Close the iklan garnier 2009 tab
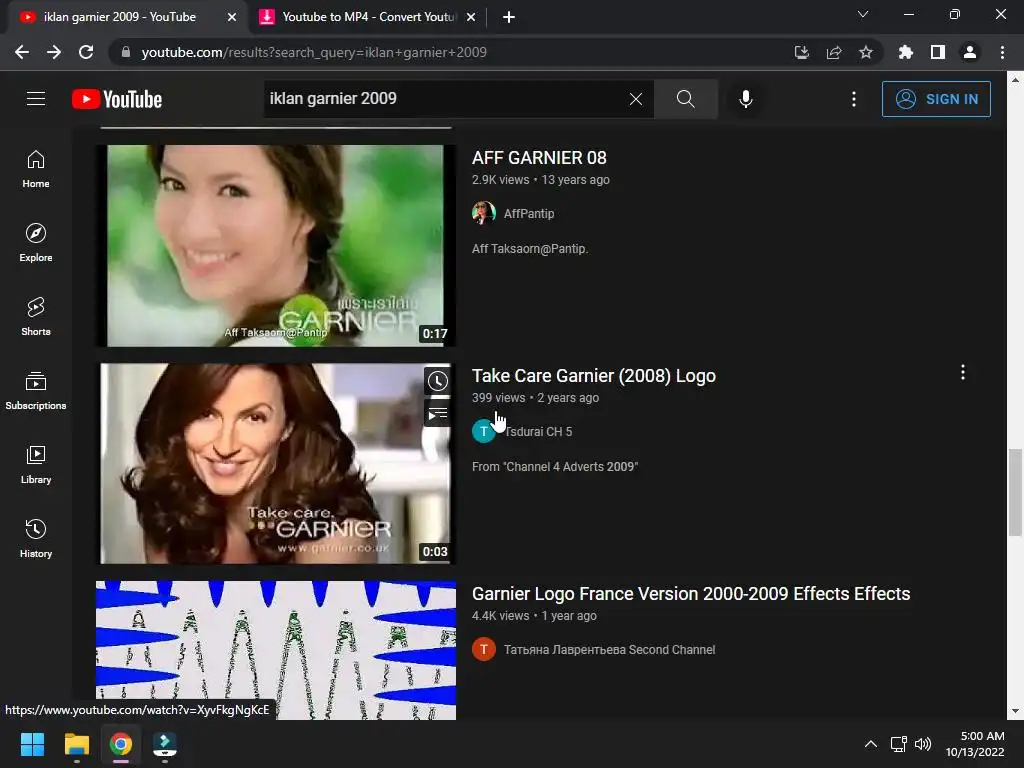1024x768 pixels. (x=232, y=18)
